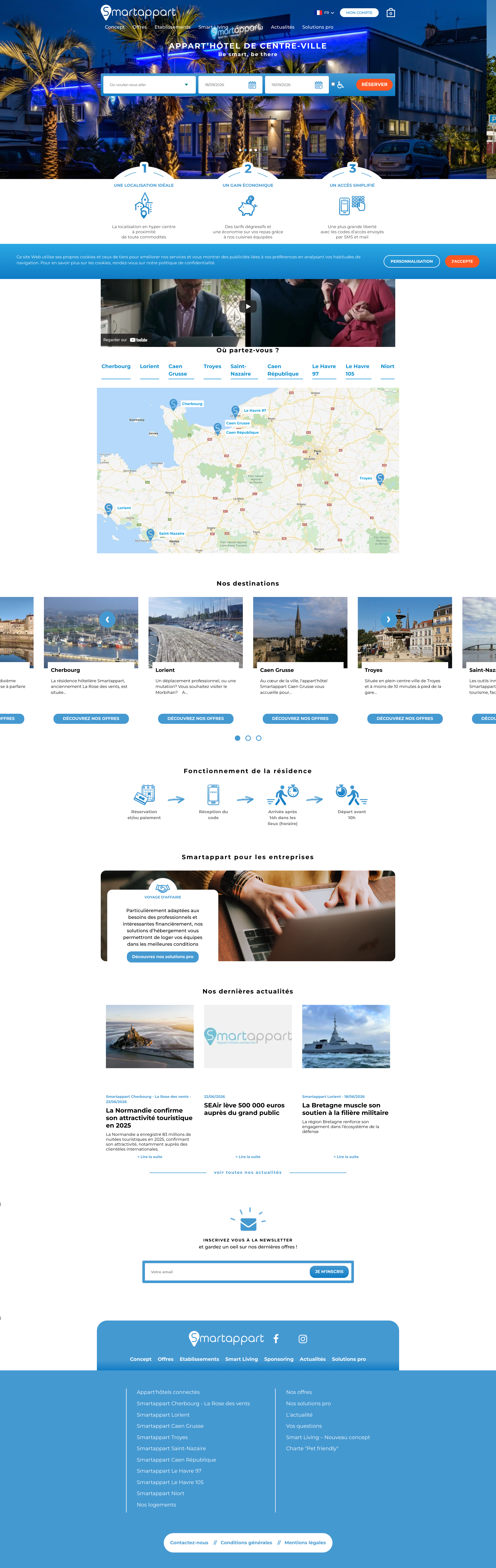Click the handshake voyage d'affaire icon
Image resolution: width=496 pixels, height=1568 pixels.
coord(162,889)
